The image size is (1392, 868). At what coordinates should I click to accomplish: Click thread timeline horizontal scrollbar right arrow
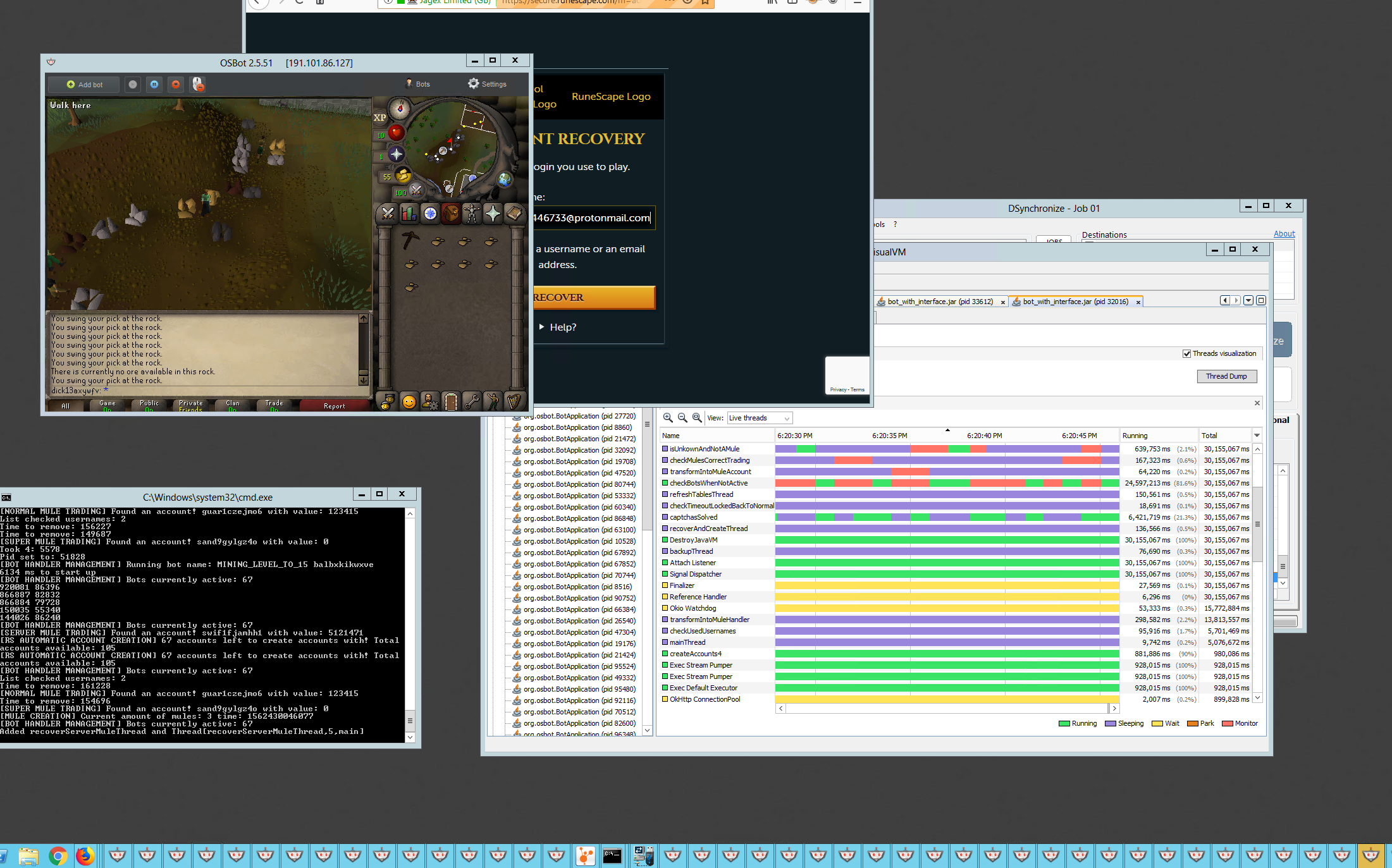tap(1114, 709)
